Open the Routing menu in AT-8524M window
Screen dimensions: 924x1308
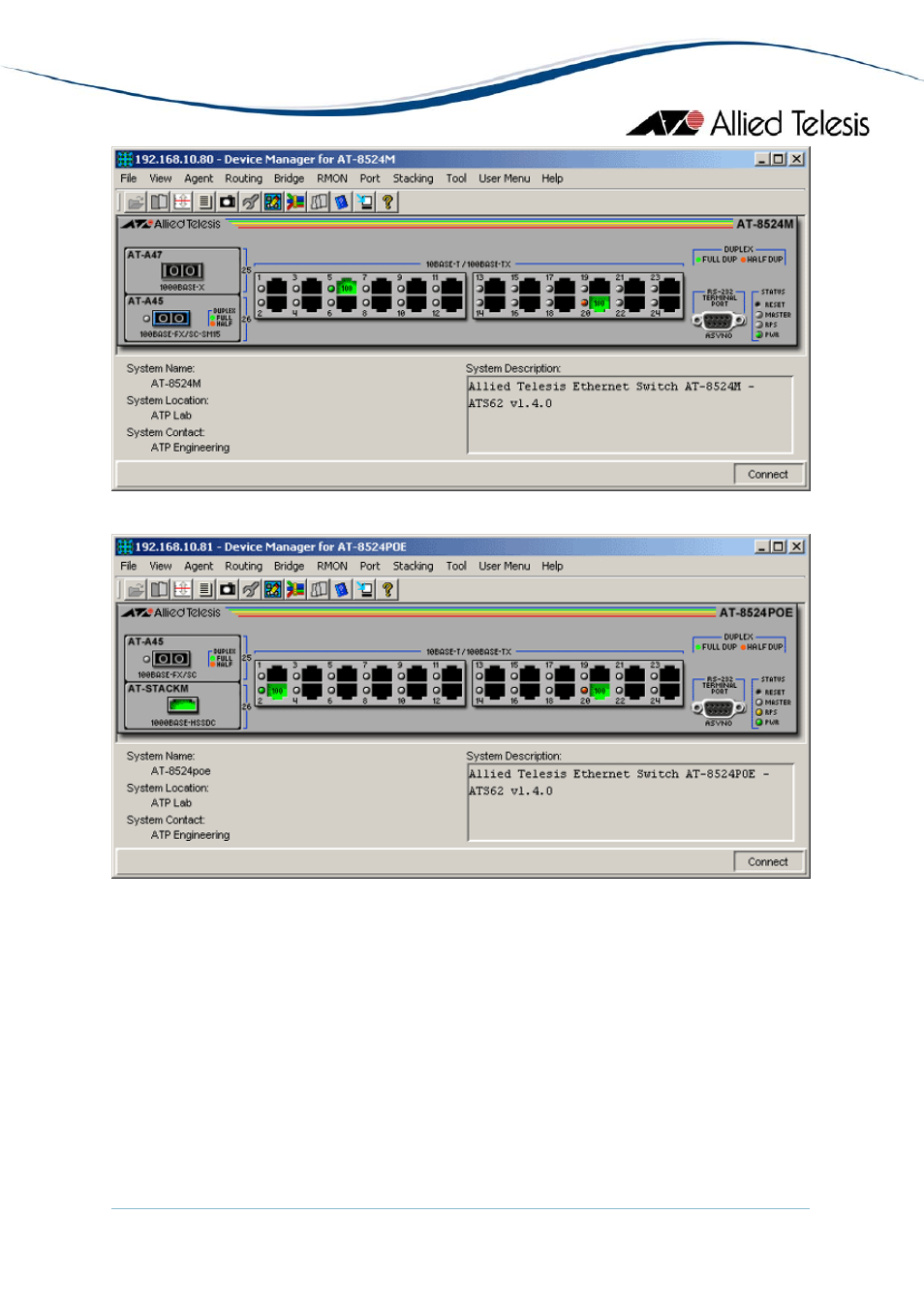click(x=243, y=178)
